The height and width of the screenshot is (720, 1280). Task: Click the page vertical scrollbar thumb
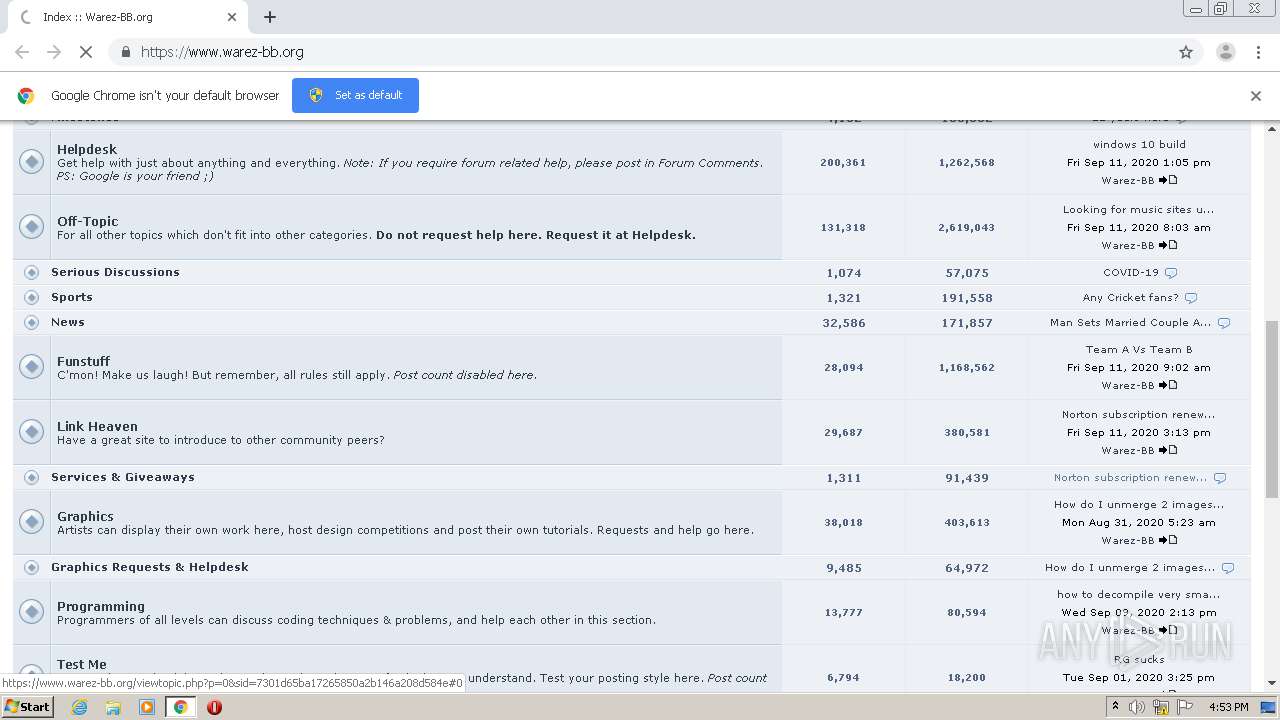click(x=1272, y=409)
